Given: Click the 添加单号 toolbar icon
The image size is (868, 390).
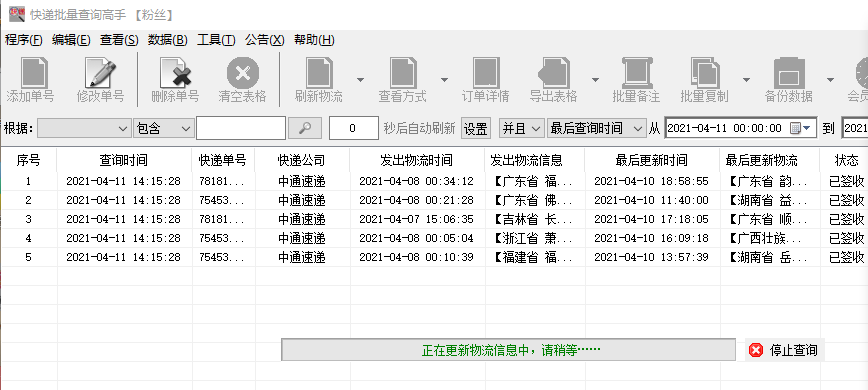Looking at the screenshot, I should click(34, 72).
